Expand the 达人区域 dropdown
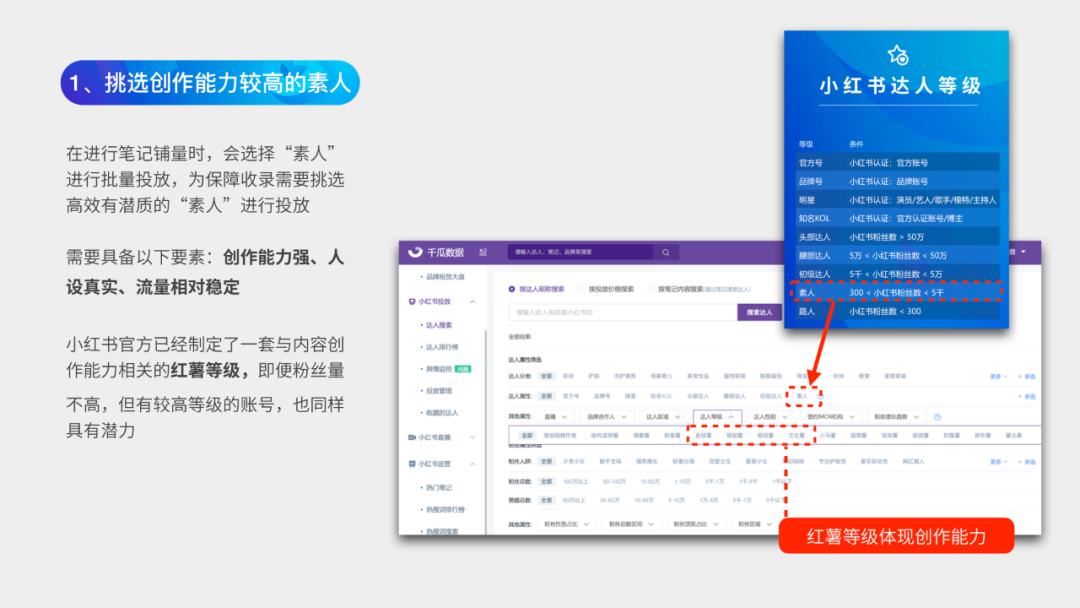The height and width of the screenshot is (608, 1080). [663, 417]
